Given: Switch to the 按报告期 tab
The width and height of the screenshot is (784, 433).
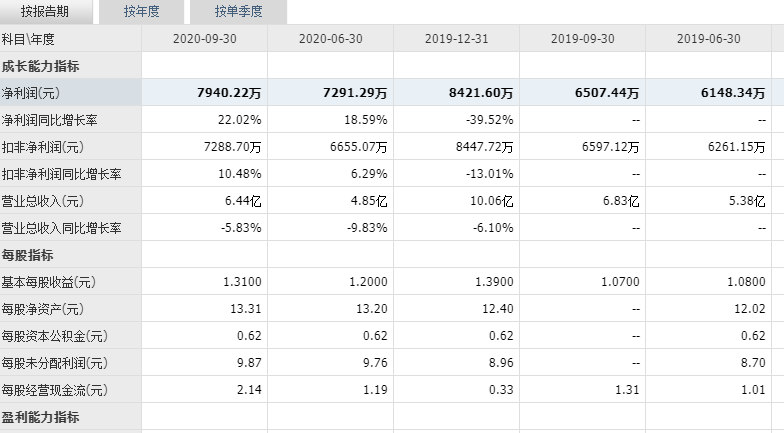Looking at the screenshot, I should click(x=45, y=12).
